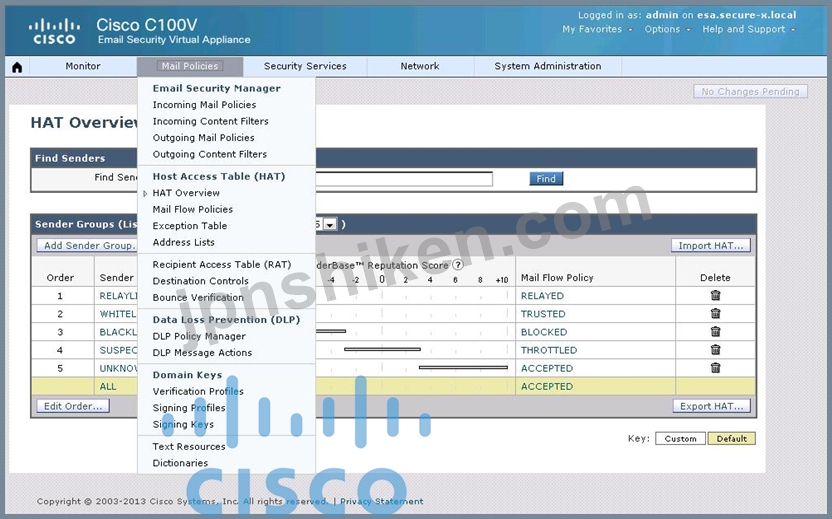Image resolution: width=832 pixels, height=519 pixels.
Task: Open ACCEPTED policy in ALL row
Action: point(547,386)
